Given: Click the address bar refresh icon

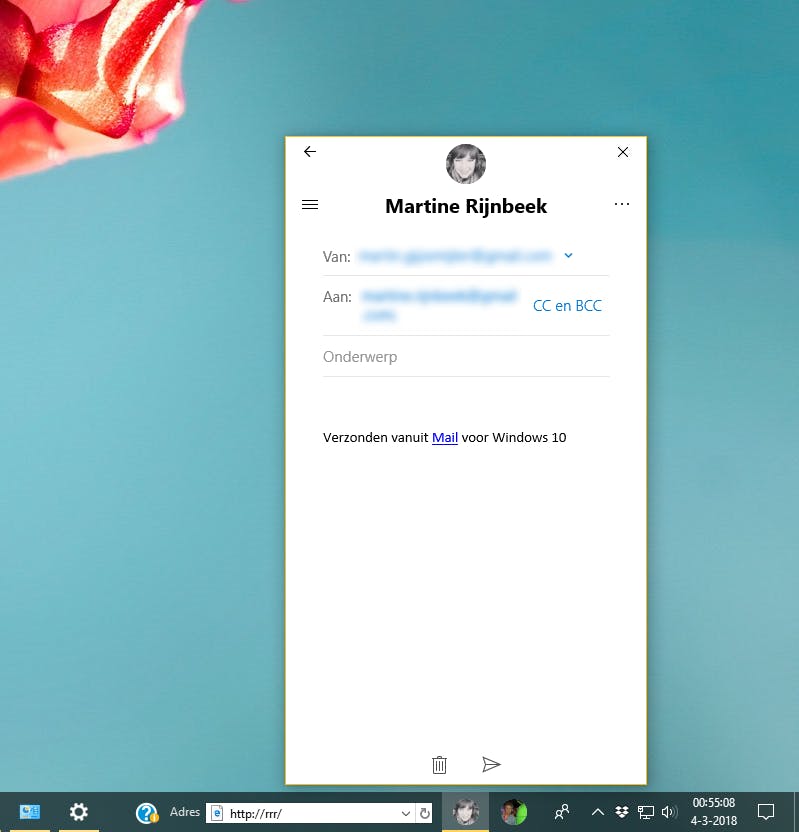Looking at the screenshot, I should pos(424,813).
